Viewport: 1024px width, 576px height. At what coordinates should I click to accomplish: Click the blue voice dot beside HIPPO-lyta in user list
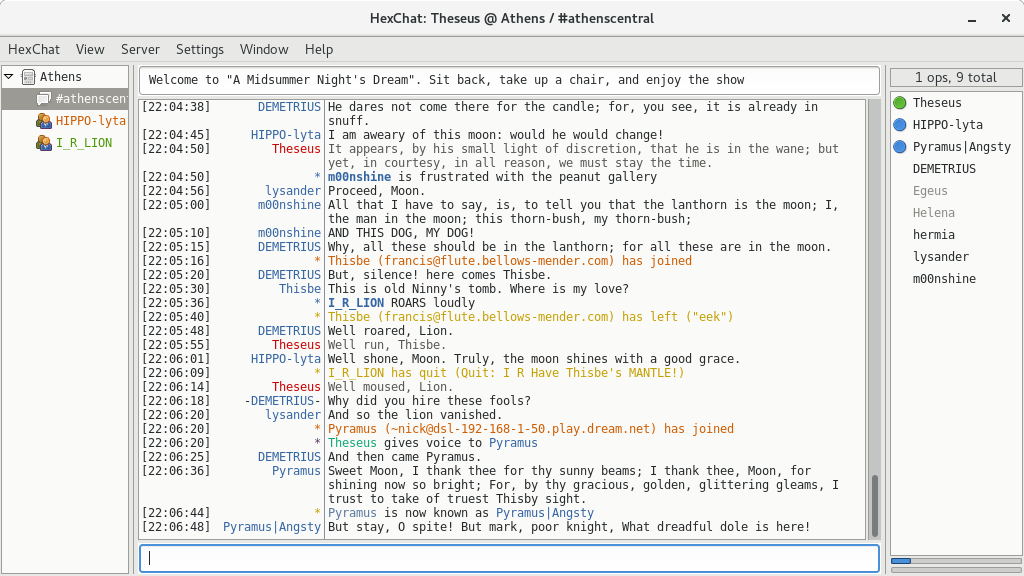point(900,125)
